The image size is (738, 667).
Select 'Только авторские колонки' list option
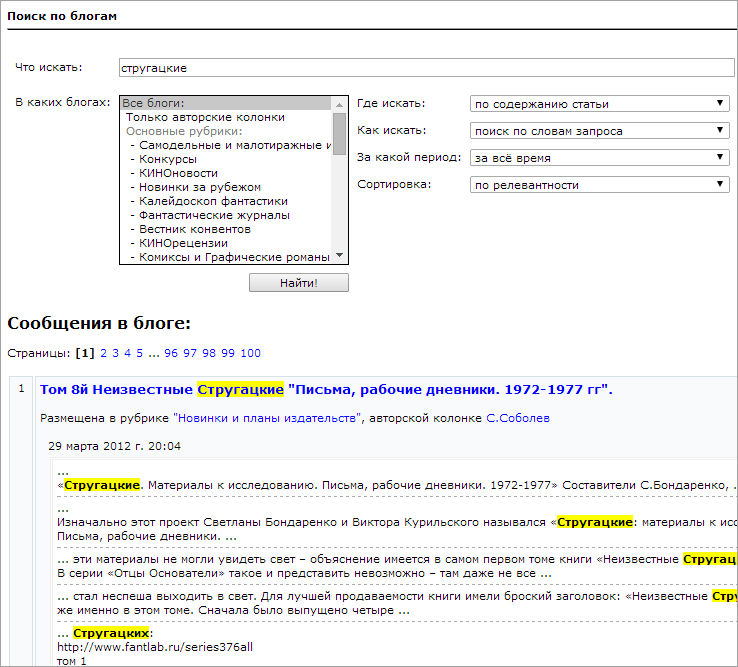205,117
